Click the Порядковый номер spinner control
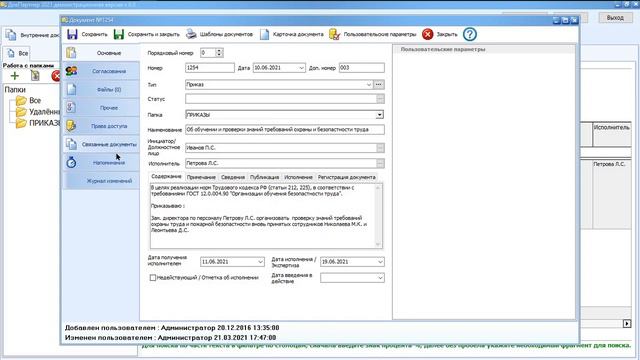Screen dimensions: 640x360 tap(219, 53)
